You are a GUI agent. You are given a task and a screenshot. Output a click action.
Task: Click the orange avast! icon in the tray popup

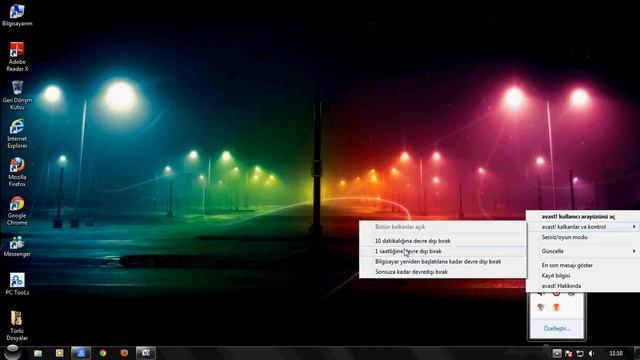click(x=556, y=307)
